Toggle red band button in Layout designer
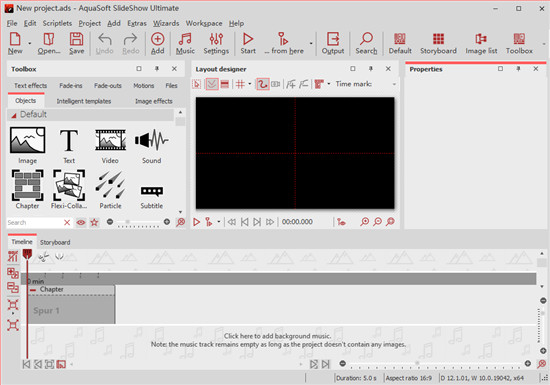 [x=225, y=84]
